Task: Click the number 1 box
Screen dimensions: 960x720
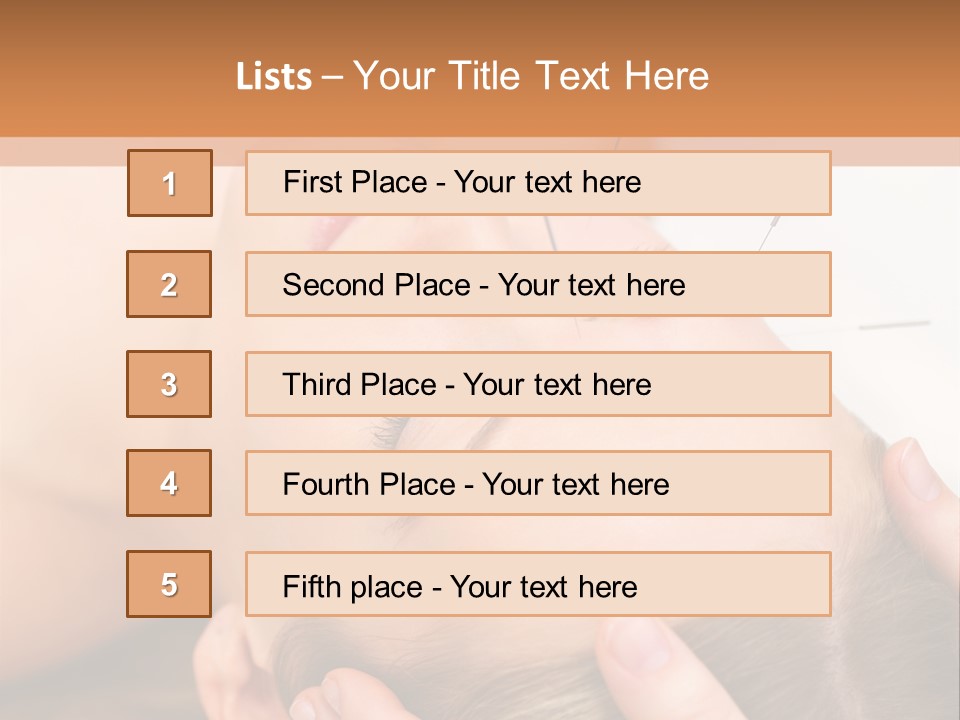Action: coord(170,183)
